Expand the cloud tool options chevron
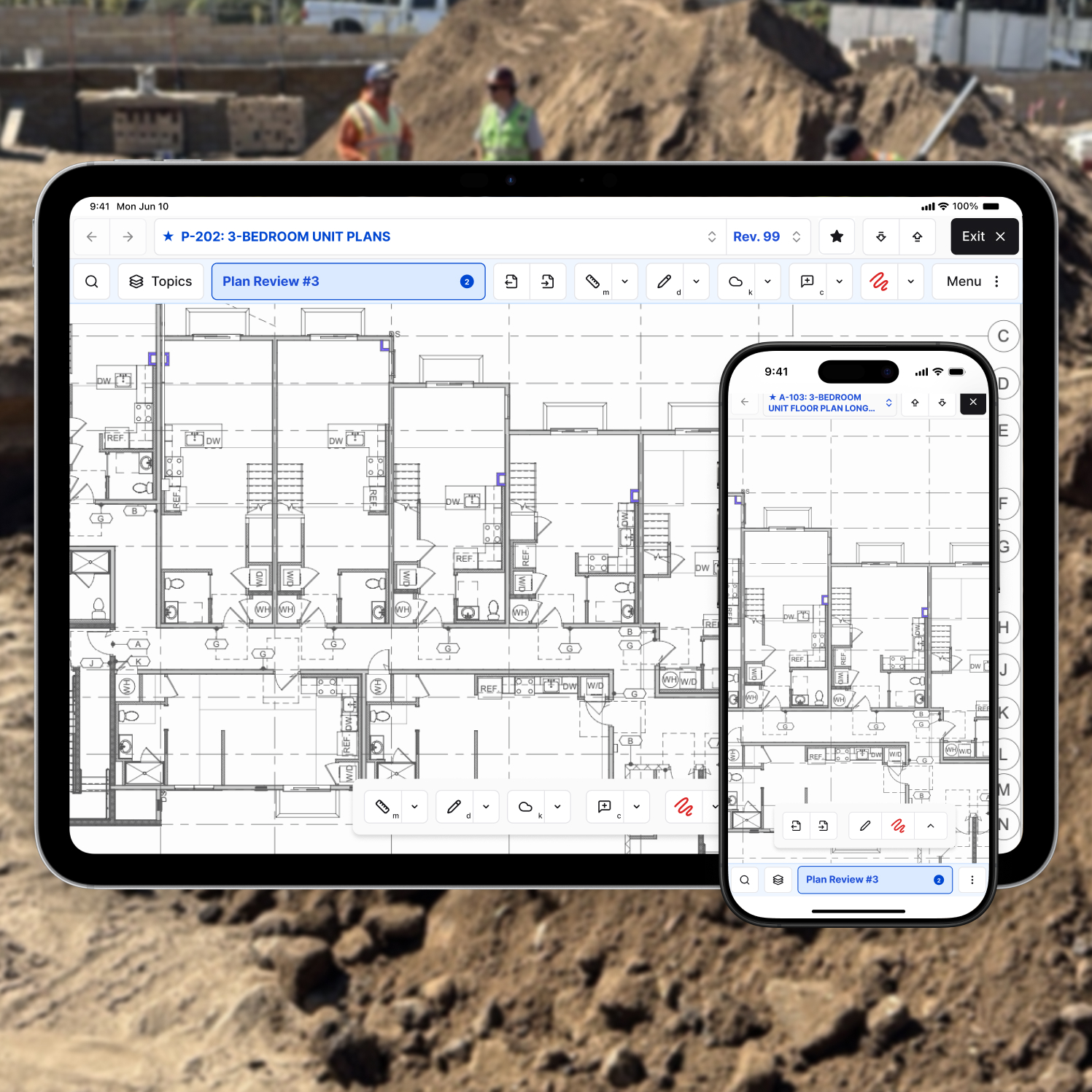 click(767, 281)
